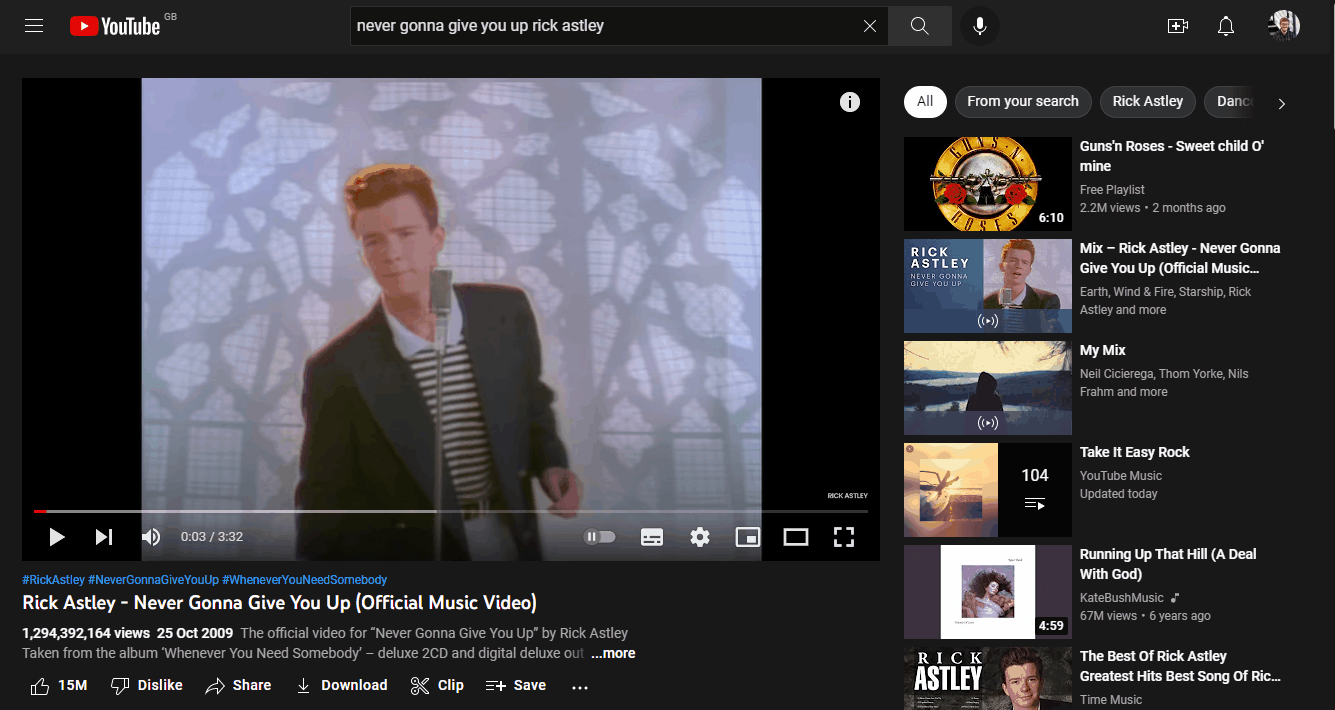Select the Rick Astley filter chip
Viewport: 1335px width, 710px height.
click(1147, 101)
